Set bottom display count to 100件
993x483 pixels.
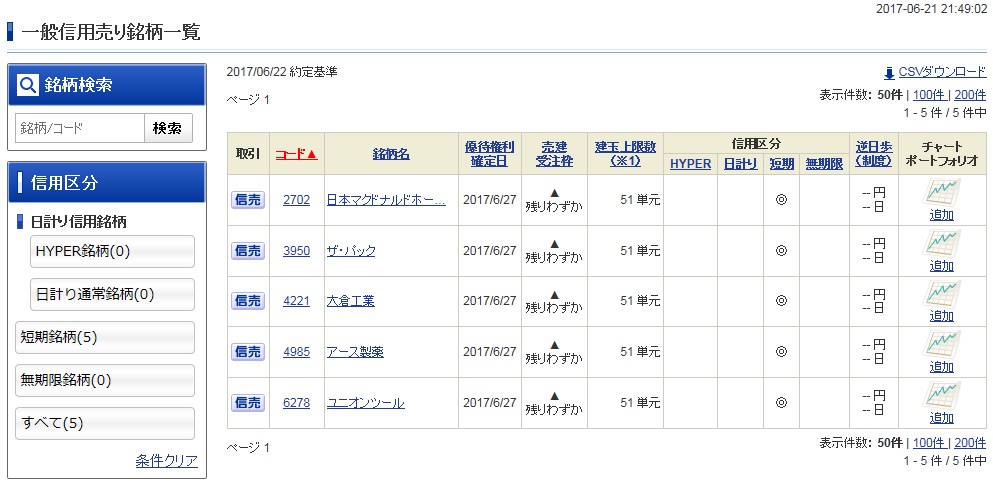tap(930, 443)
